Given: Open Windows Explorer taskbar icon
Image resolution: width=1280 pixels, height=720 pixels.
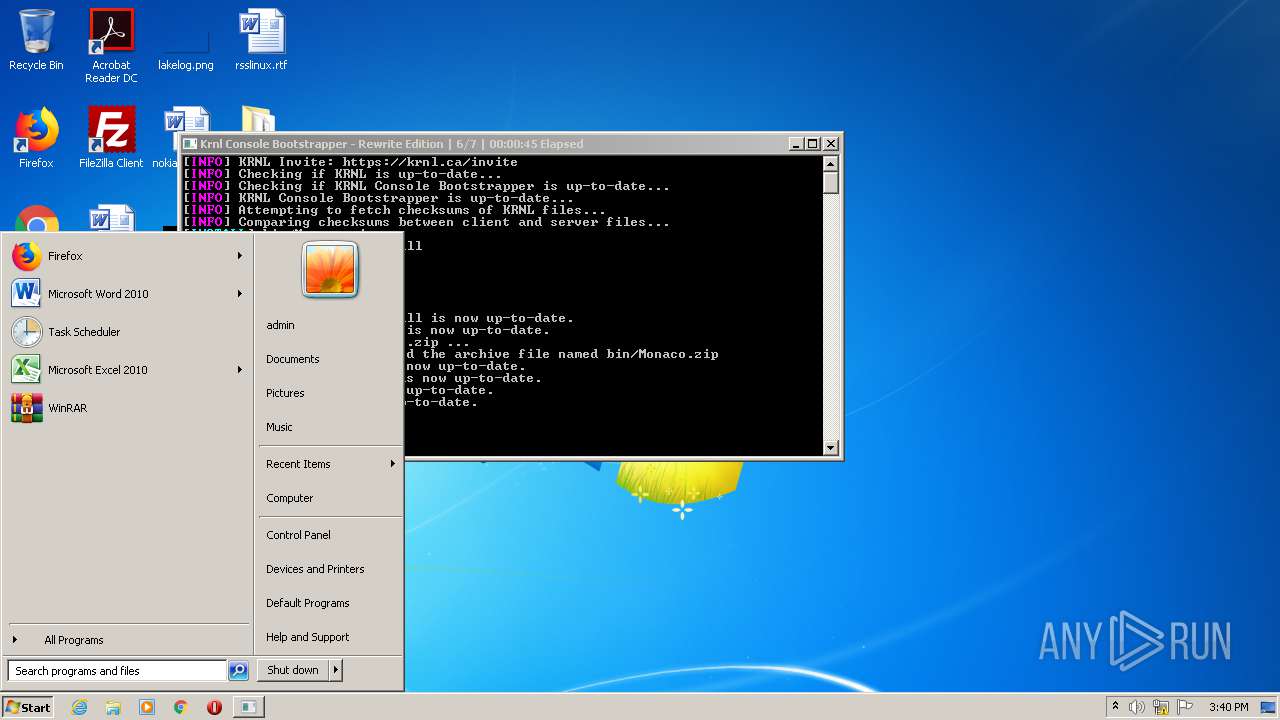Looking at the screenshot, I should point(113,707).
